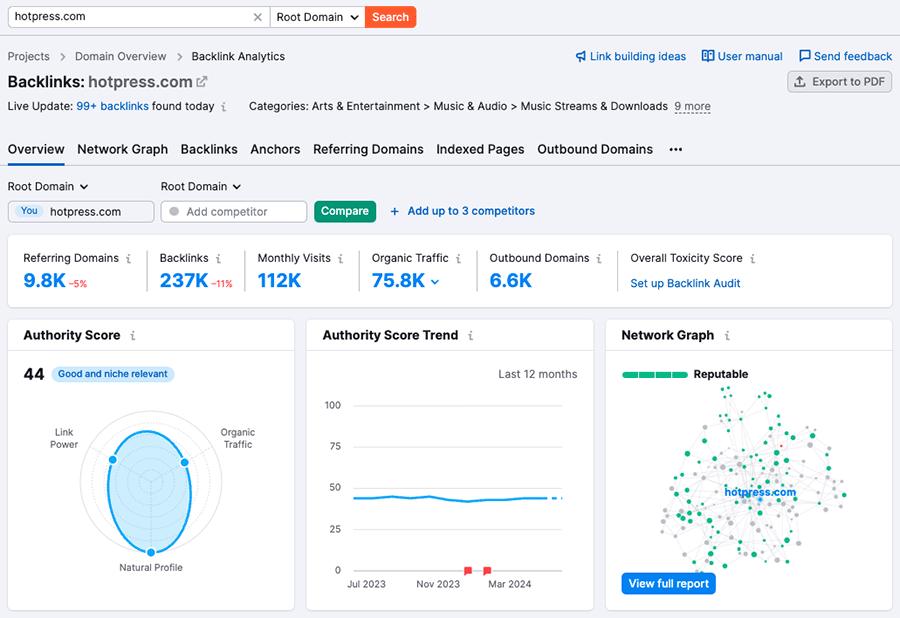Open the Root Domain dropdown beside Search

(x=317, y=17)
